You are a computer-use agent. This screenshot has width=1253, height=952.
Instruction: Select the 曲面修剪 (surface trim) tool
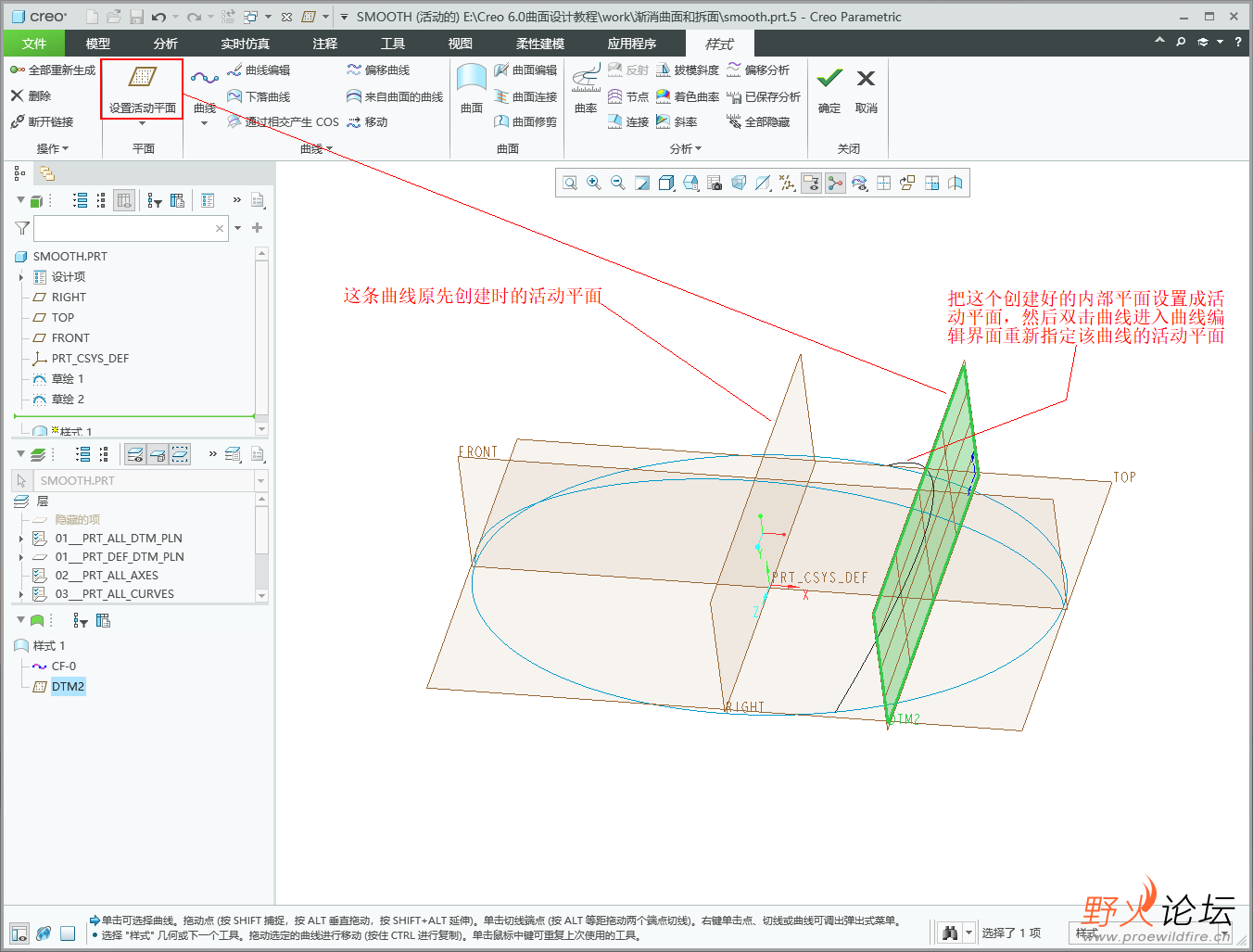[x=525, y=122]
